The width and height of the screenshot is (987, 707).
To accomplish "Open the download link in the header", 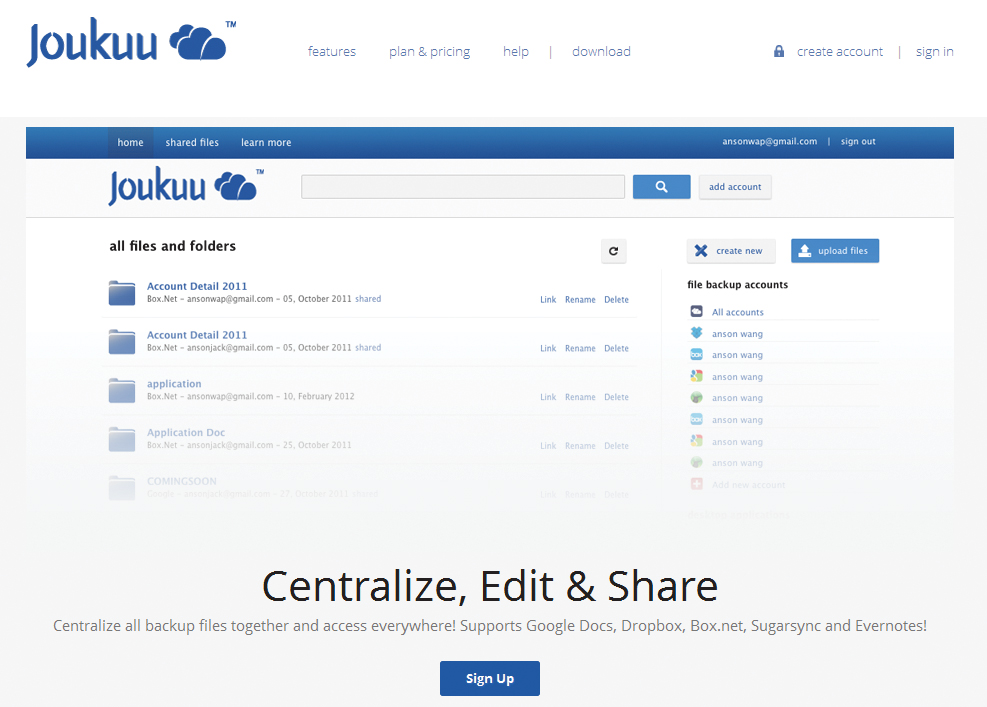I will (x=601, y=52).
